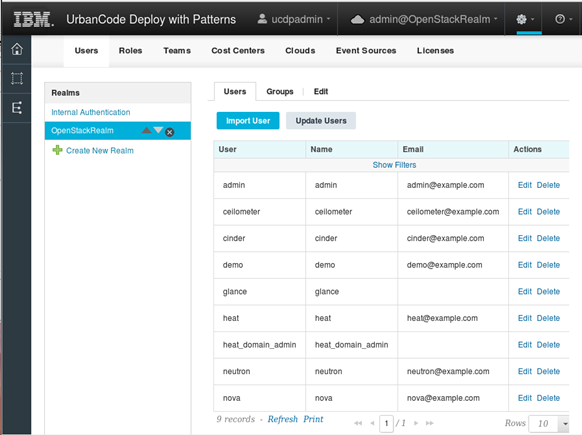Open the Rows per page dropdown
This screenshot has width=582, height=435.
pos(549,423)
